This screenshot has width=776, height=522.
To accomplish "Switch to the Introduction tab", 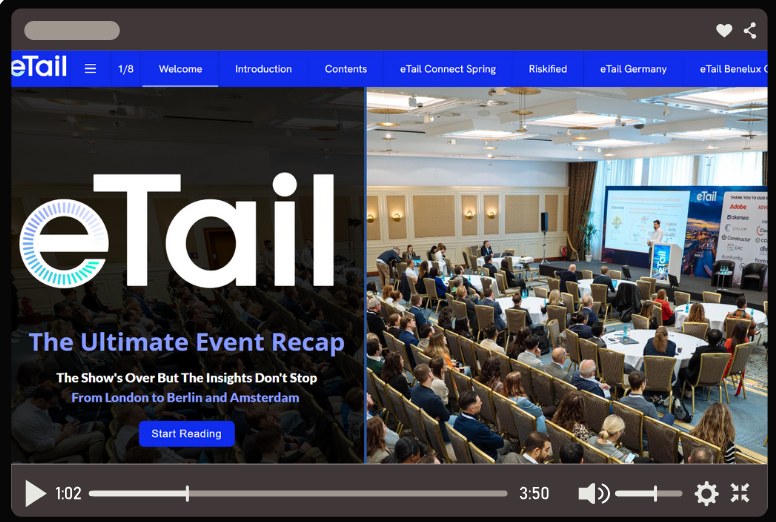I will coord(263,69).
